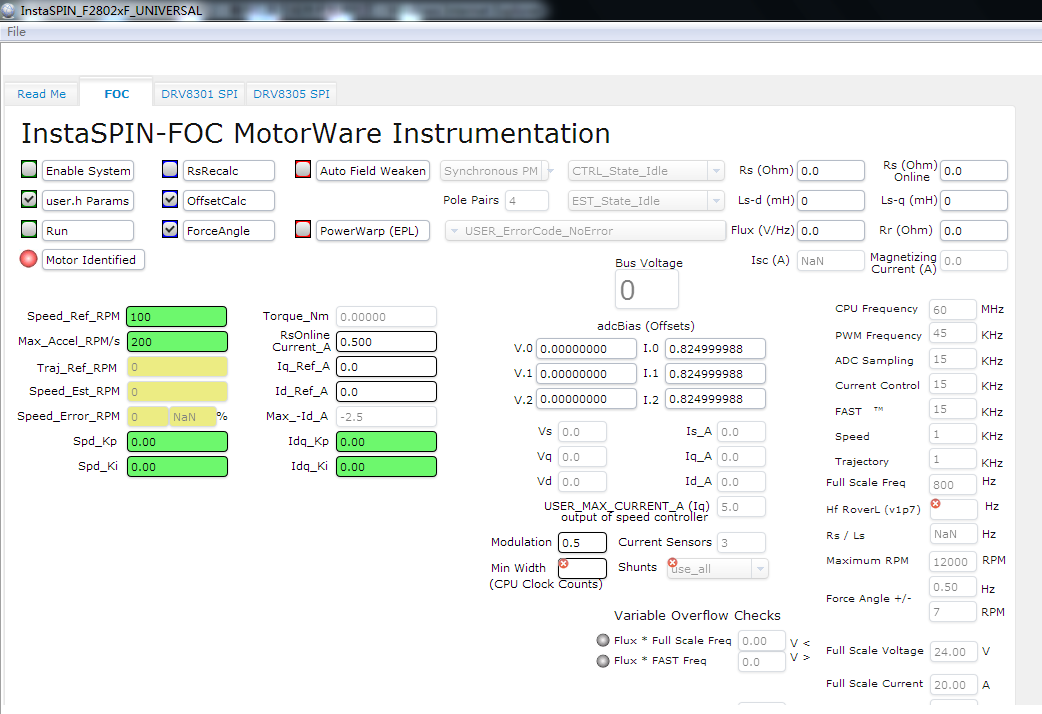Uncheck the user.h Params checkbox
Image resolution: width=1042 pixels, height=714 pixels.
(x=29, y=199)
